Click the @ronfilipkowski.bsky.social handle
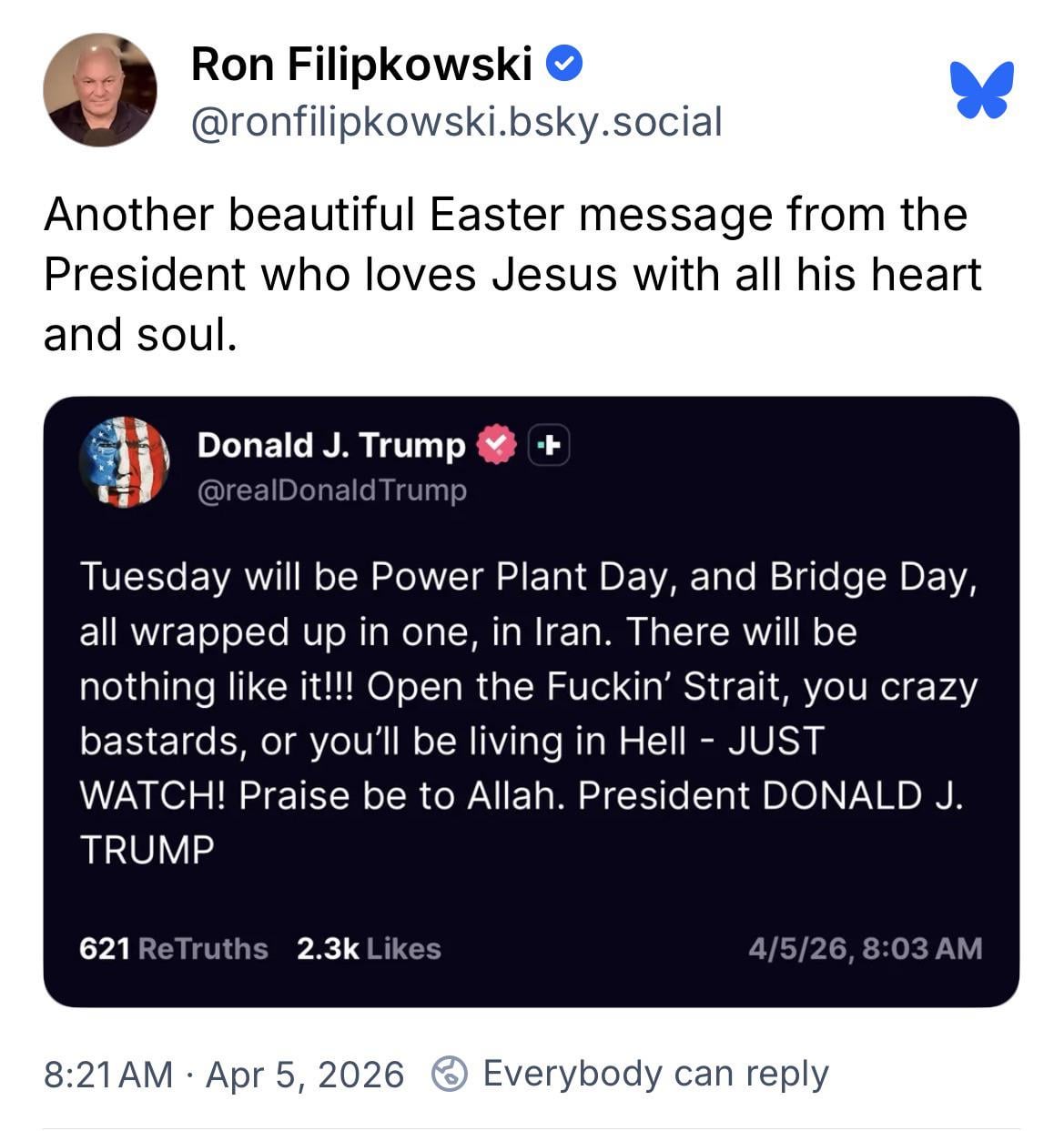1064x1131 pixels. coord(456,122)
